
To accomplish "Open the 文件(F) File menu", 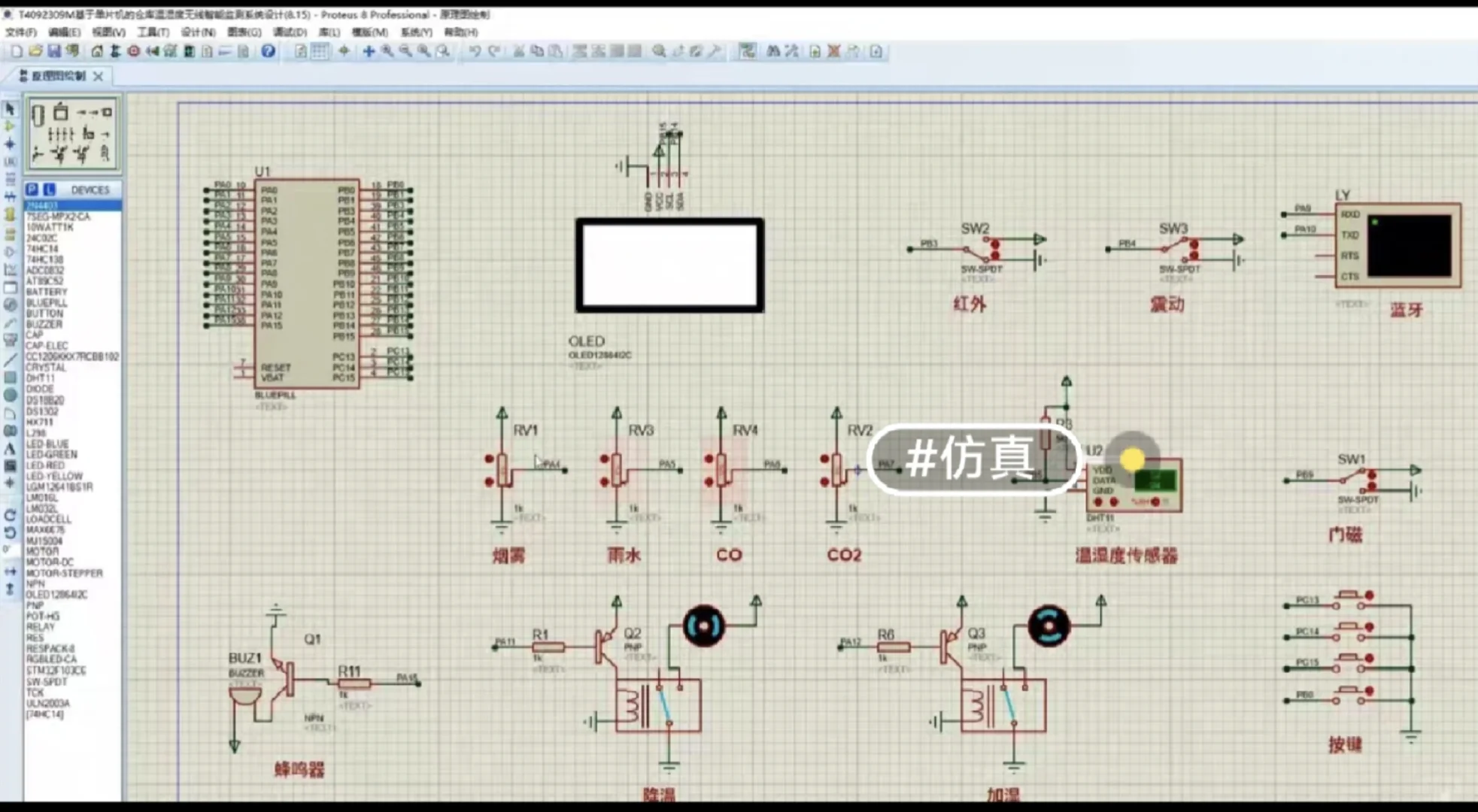I will pyautogui.click(x=20, y=32).
